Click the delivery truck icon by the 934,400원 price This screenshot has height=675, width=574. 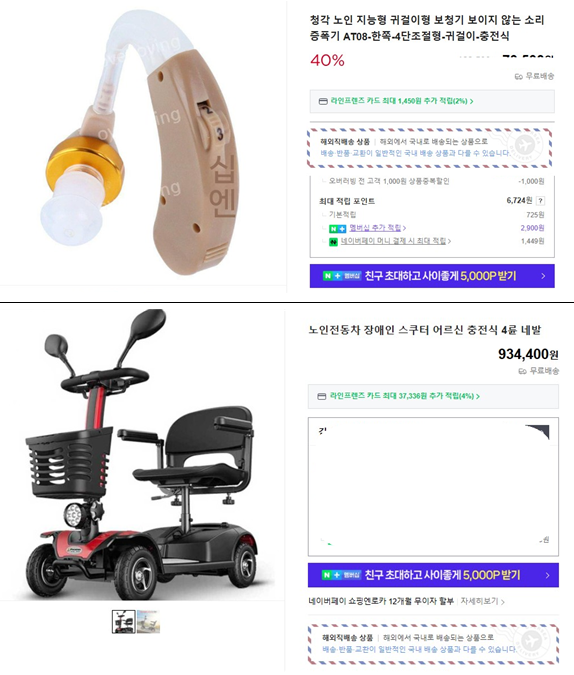[522, 371]
